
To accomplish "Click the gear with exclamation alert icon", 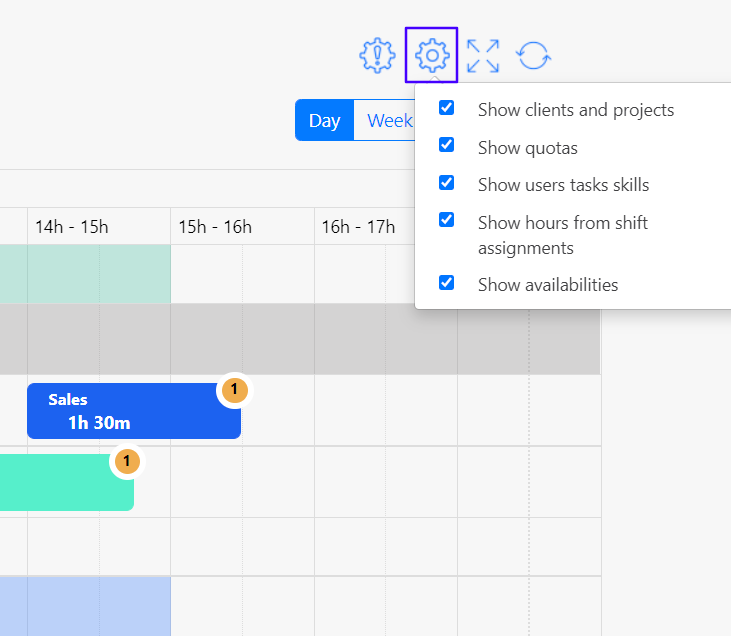I will [378, 55].
